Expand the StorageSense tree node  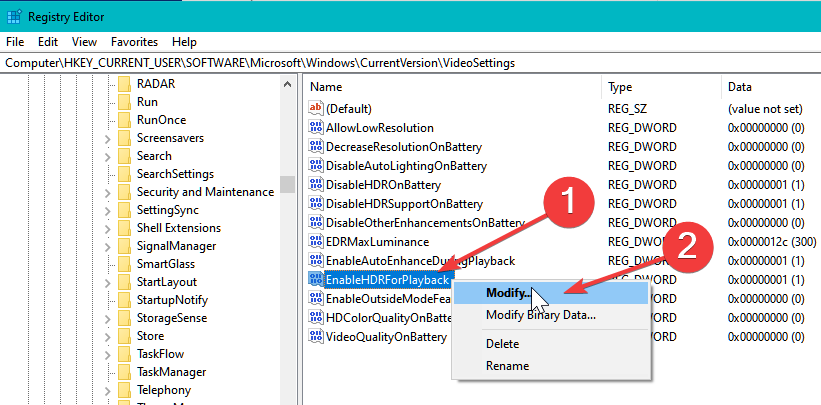(x=108, y=318)
